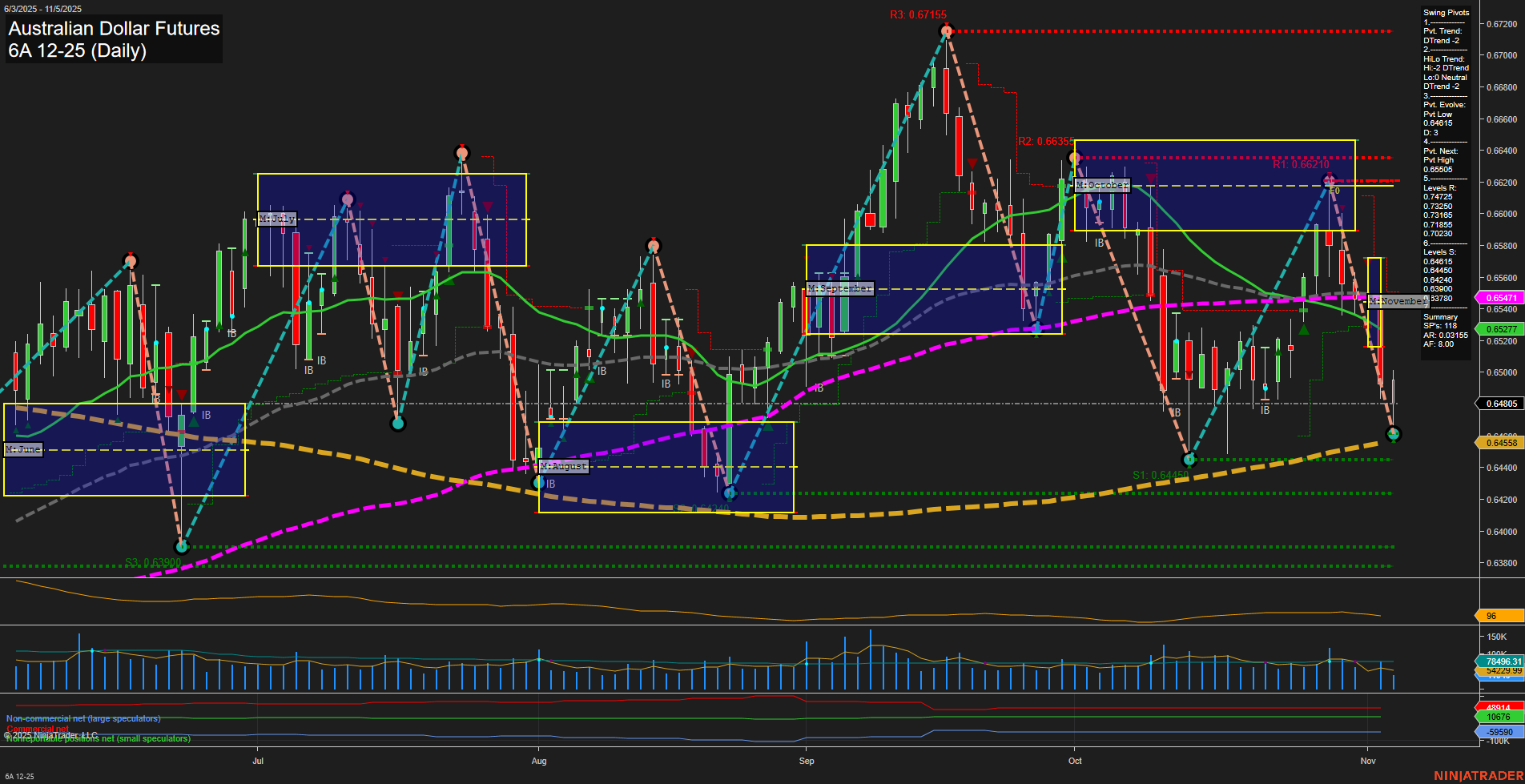Viewport: 1525px width, 784px height.
Task: Click the orange 96 indicator value marker
Action: click(x=1498, y=616)
